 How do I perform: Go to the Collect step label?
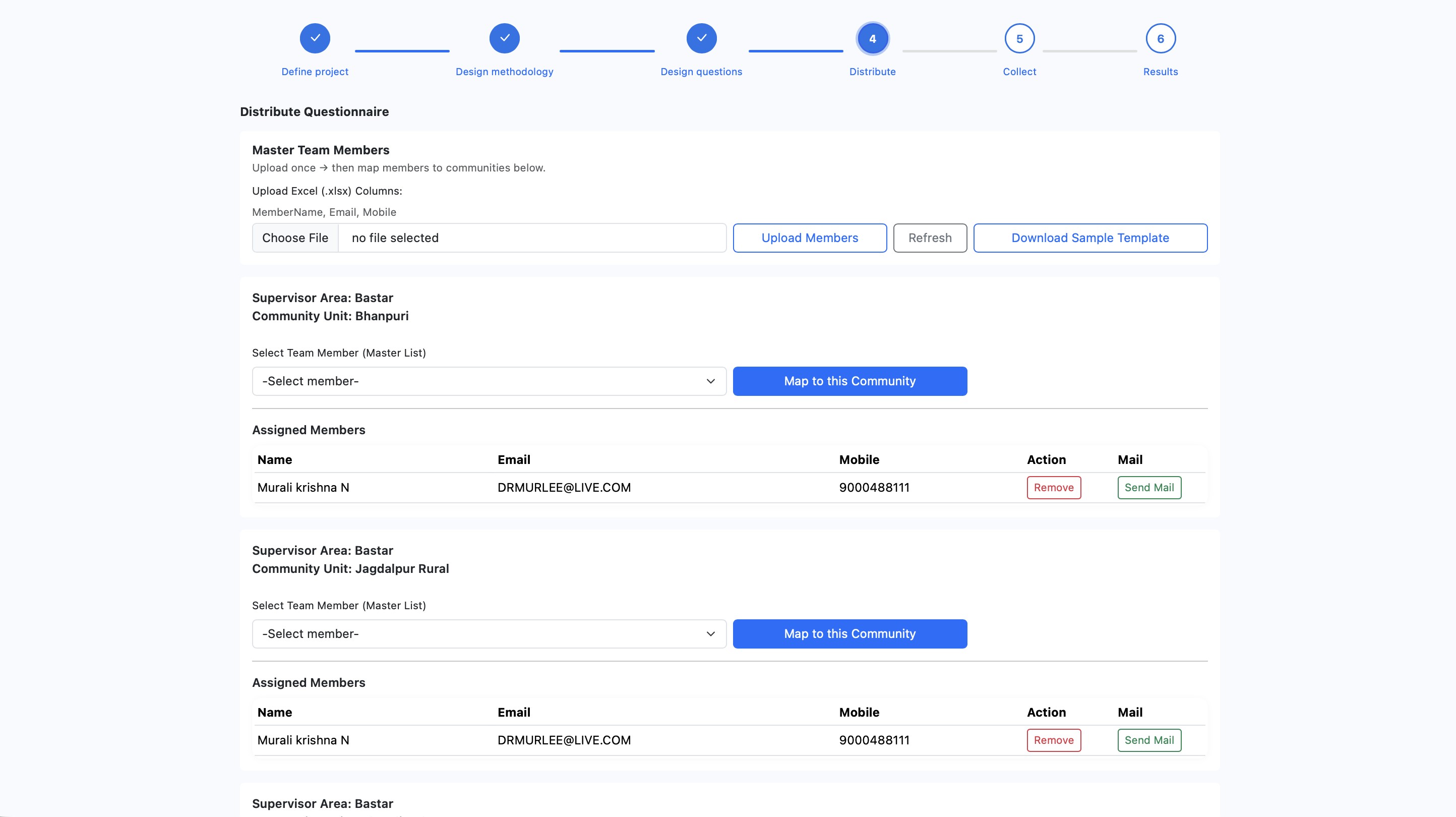point(1019,71)
